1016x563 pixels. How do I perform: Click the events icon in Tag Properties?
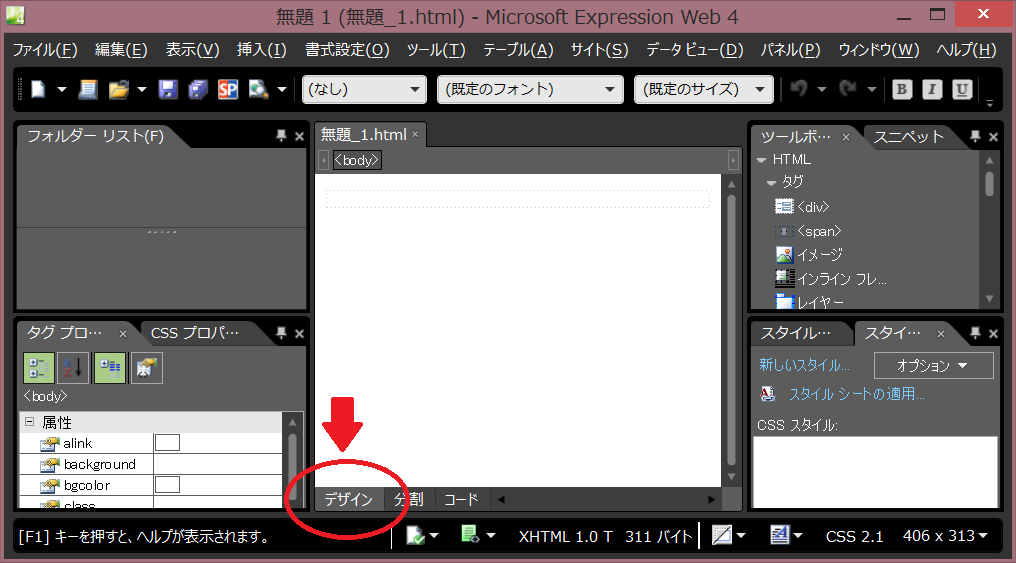146,368
